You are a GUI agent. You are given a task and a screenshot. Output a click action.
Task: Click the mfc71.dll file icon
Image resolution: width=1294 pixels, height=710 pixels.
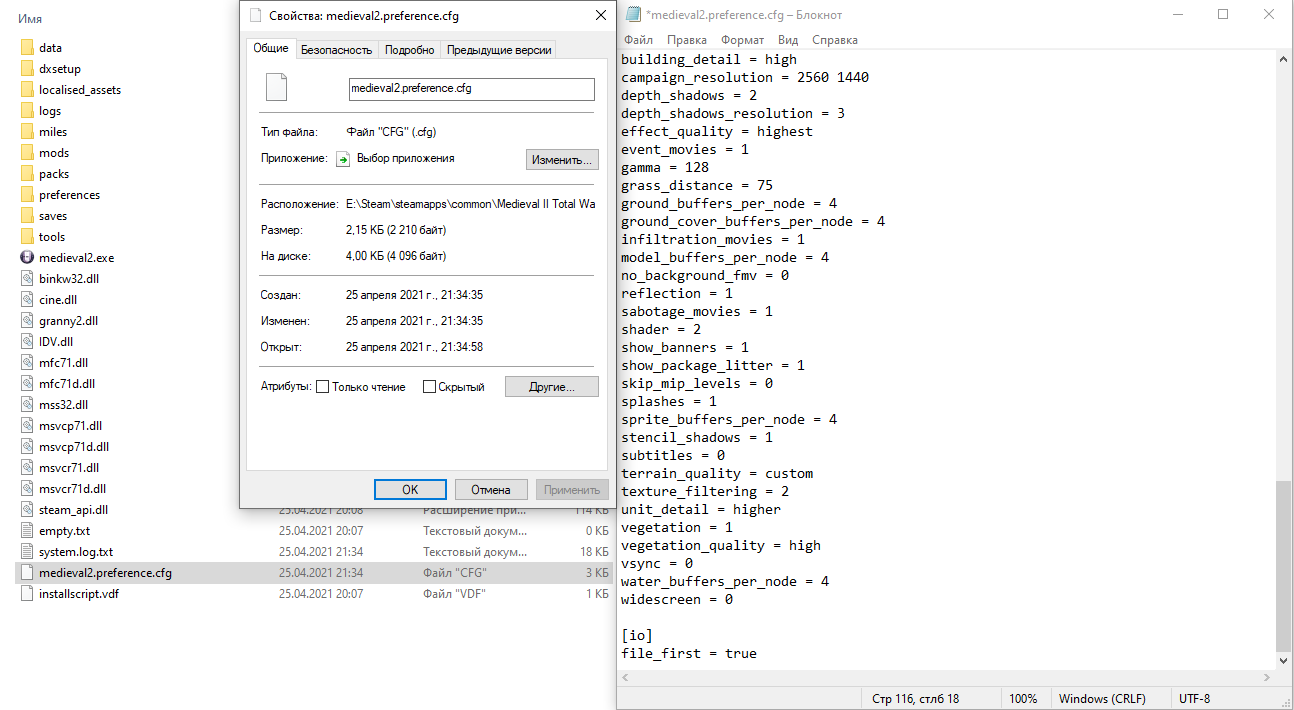27,362
